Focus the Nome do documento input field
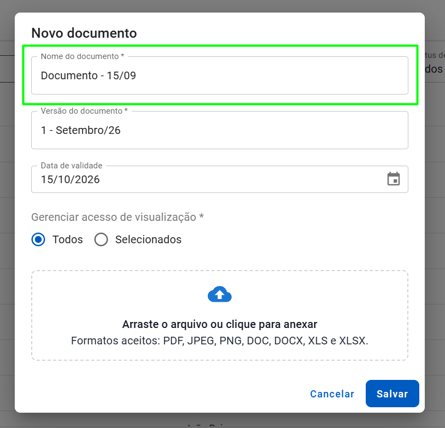The width and height of the screenshot is (445, 428). tap(220, 75)
